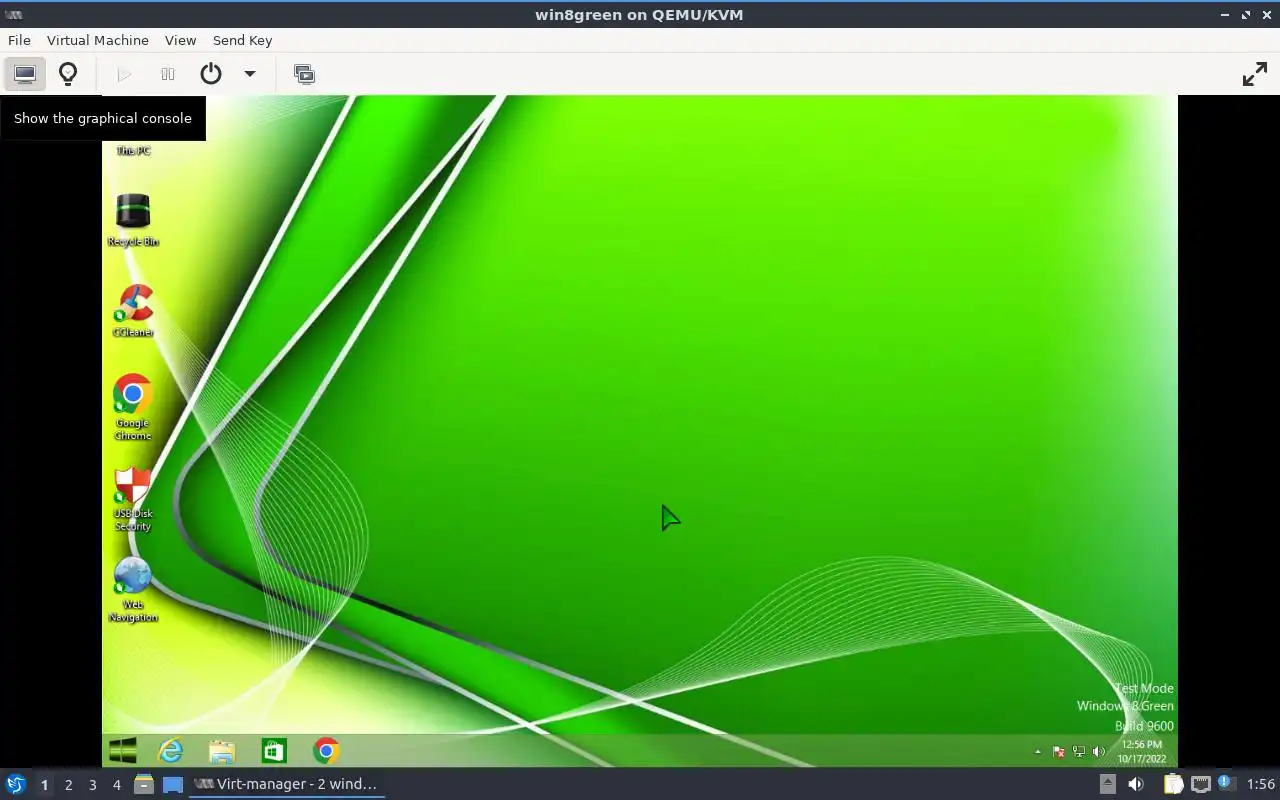This screenshot has width=1280, height=800.
Task: Open the Windows Start button in guest
Action: [123, 751]
